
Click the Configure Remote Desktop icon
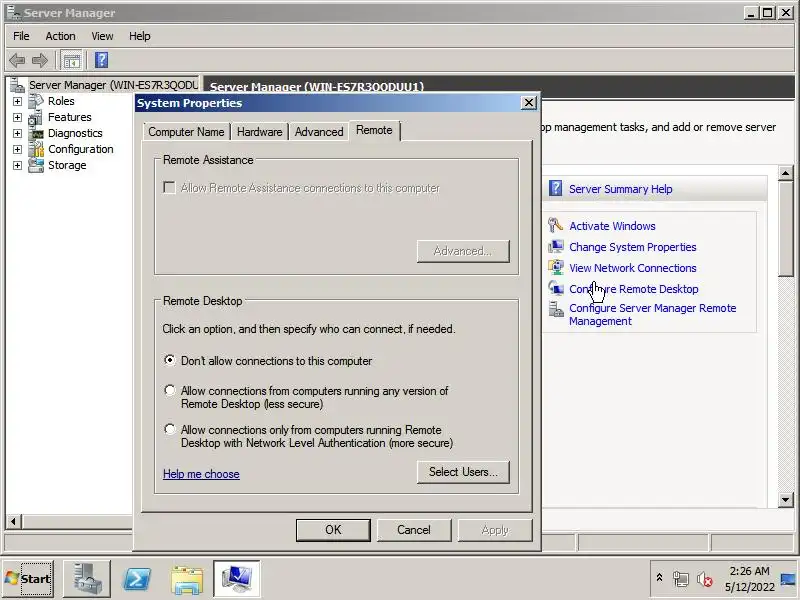coord(556,288)
